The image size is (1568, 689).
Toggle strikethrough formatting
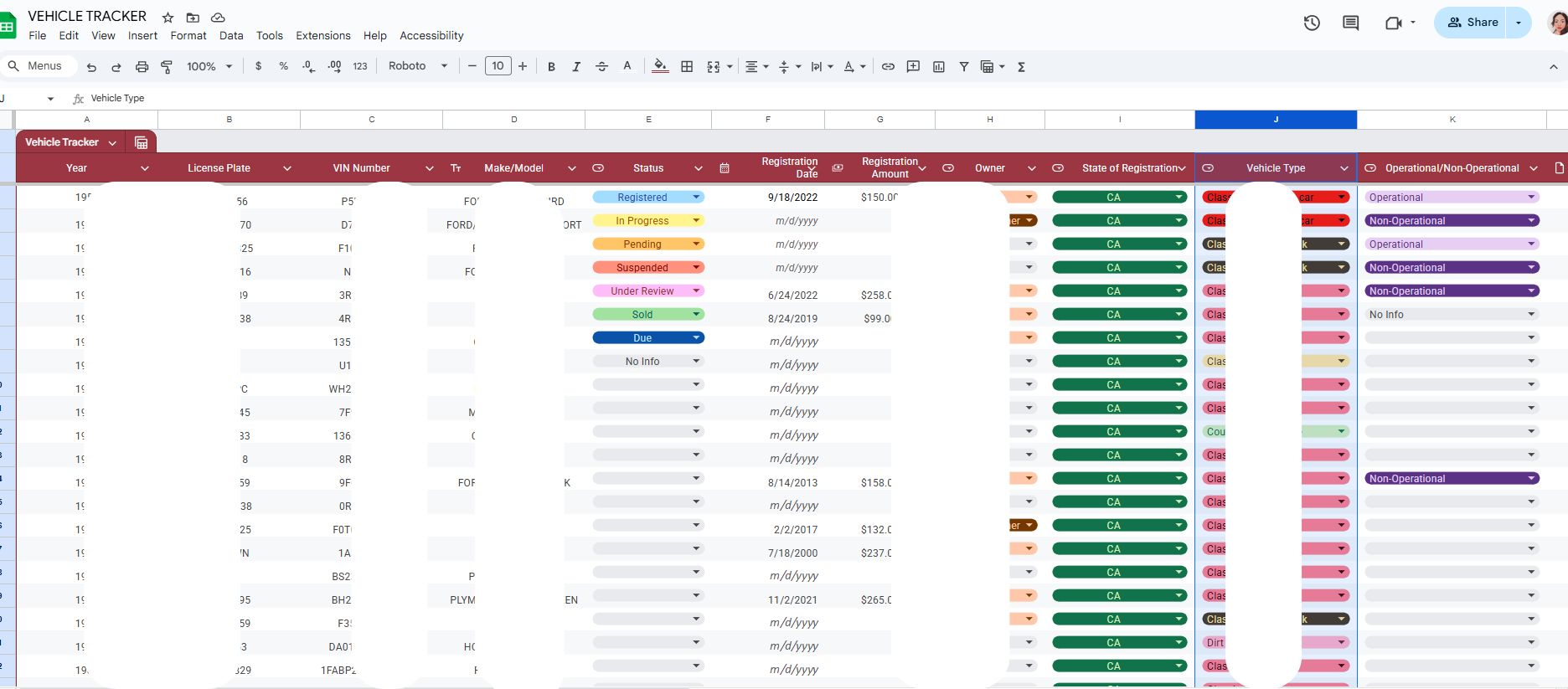point(601,66)
